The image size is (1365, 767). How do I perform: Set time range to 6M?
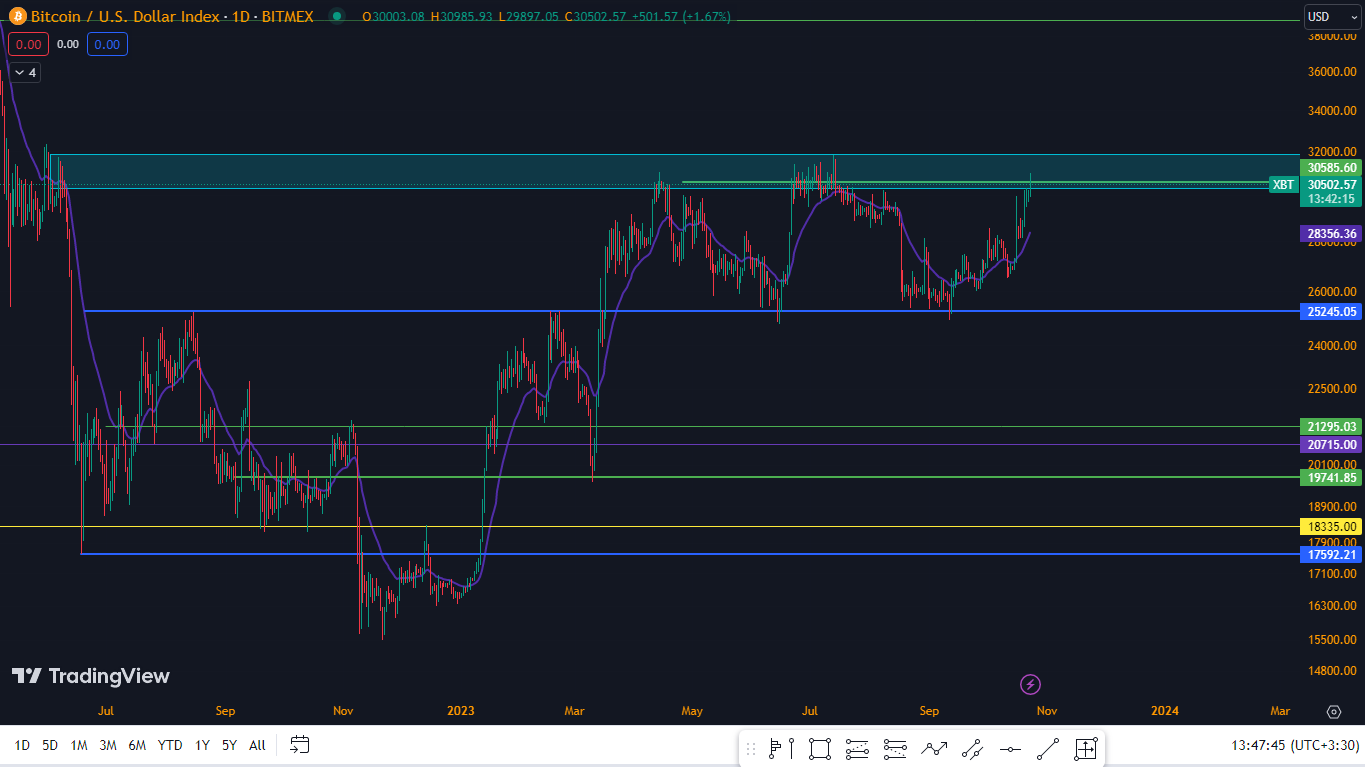tap(138, 744)
